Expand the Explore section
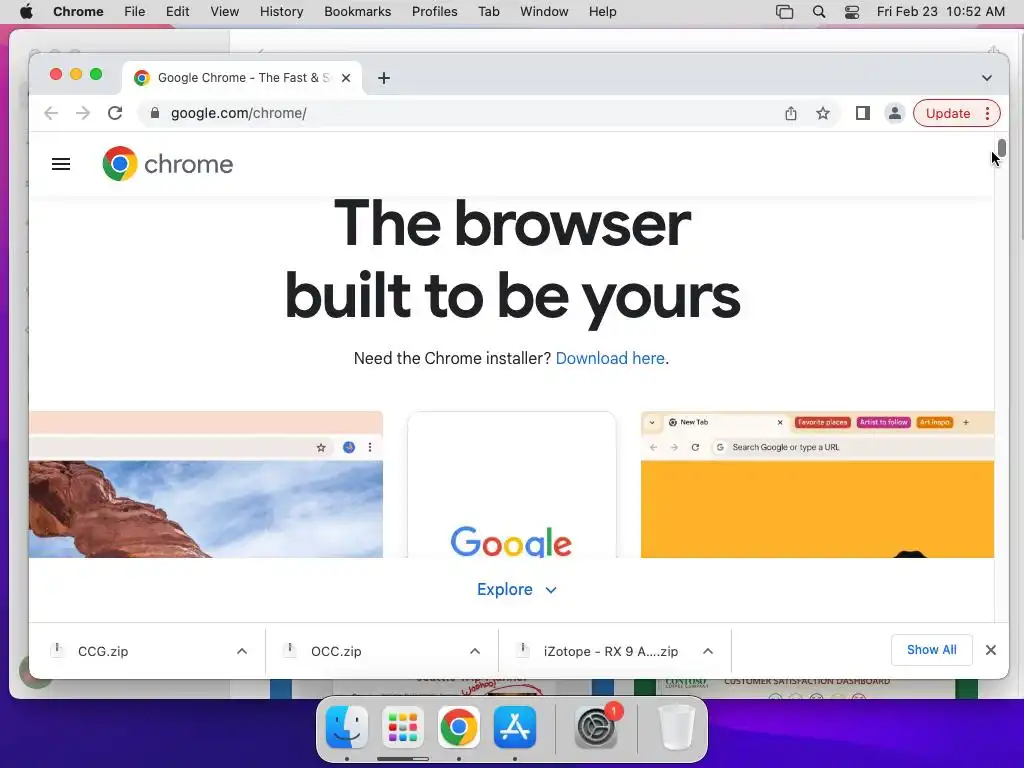 click(x=517, y=590)
